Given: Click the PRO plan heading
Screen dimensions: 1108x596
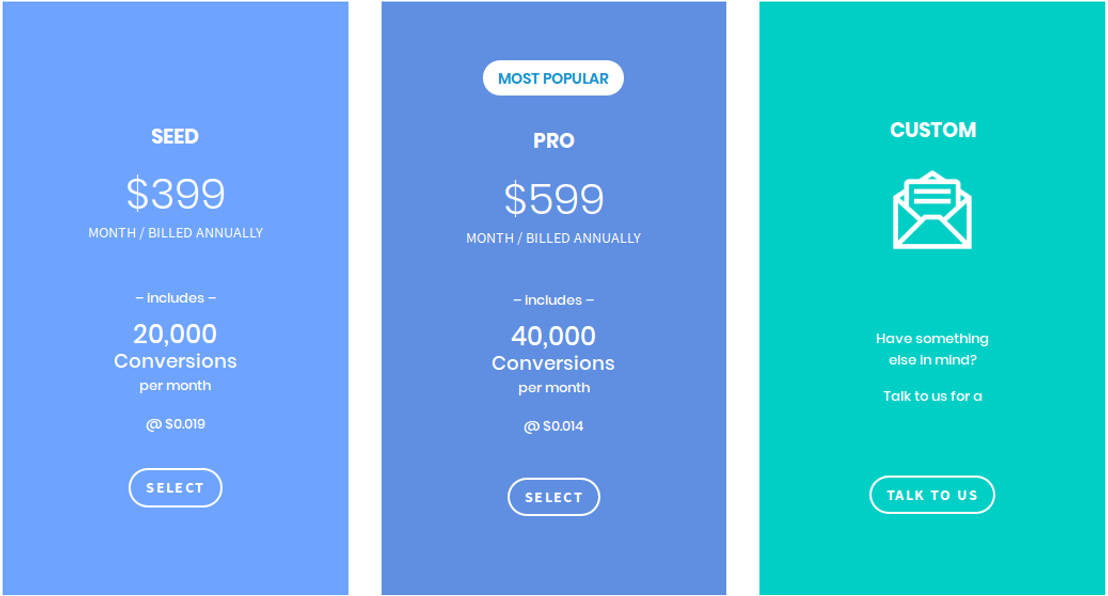Looking at the screenshot, I should click(x=554, y=141).
